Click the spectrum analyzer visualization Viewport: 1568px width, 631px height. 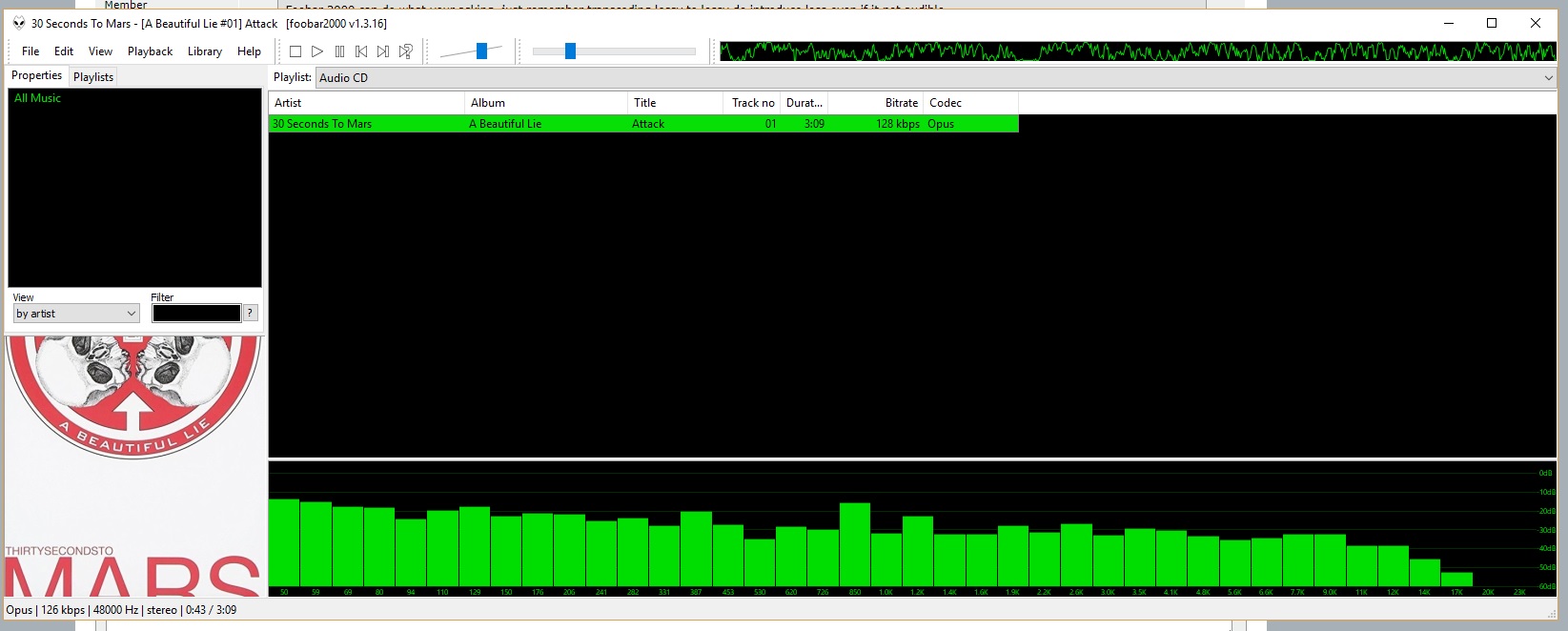click(x=912, y=529)
